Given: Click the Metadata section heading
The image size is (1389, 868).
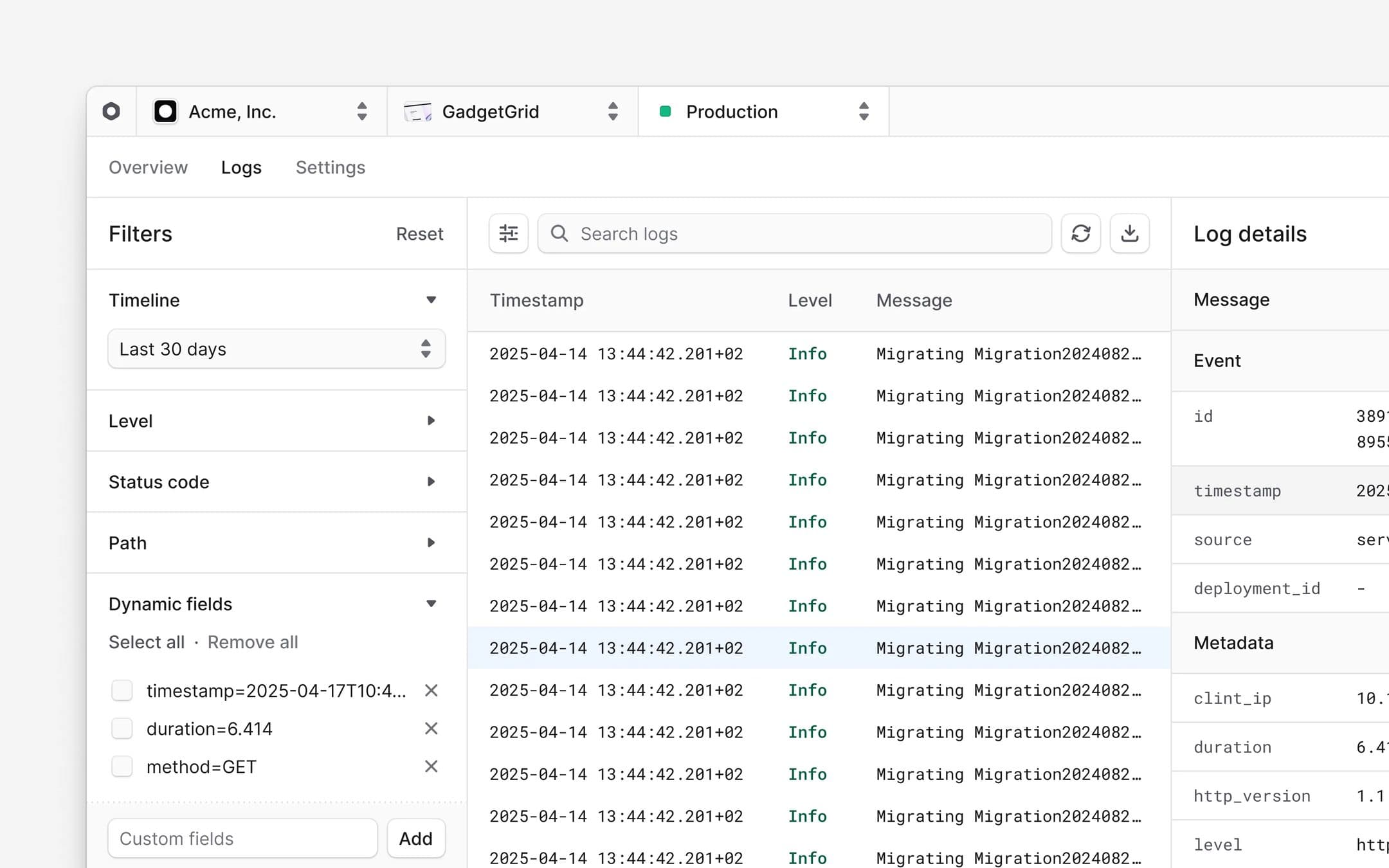Looking at the screenshot, I should pos(1233,643).
